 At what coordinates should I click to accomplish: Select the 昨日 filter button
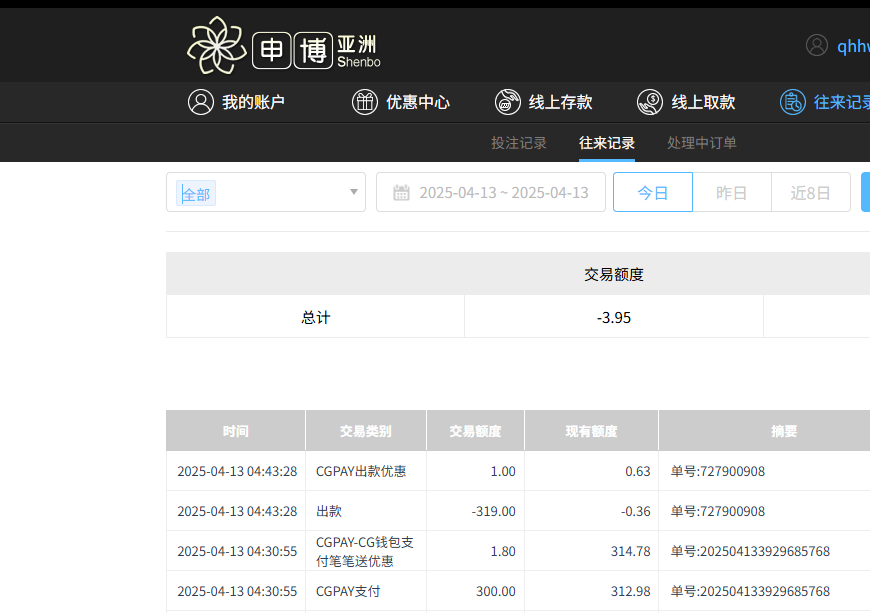click(x=731, y=191)
